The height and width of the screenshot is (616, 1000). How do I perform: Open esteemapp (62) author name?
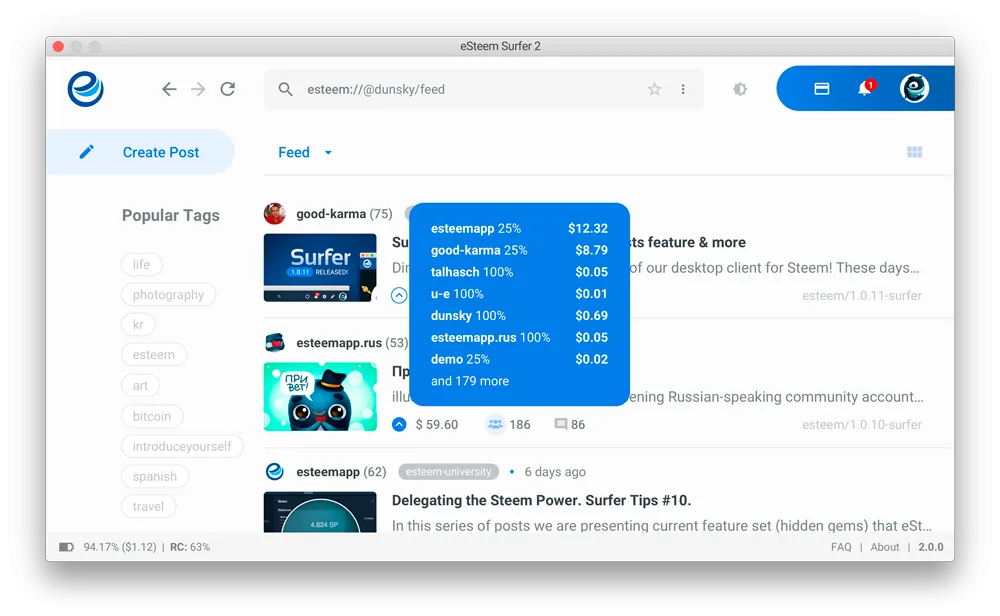coord(341,472)
